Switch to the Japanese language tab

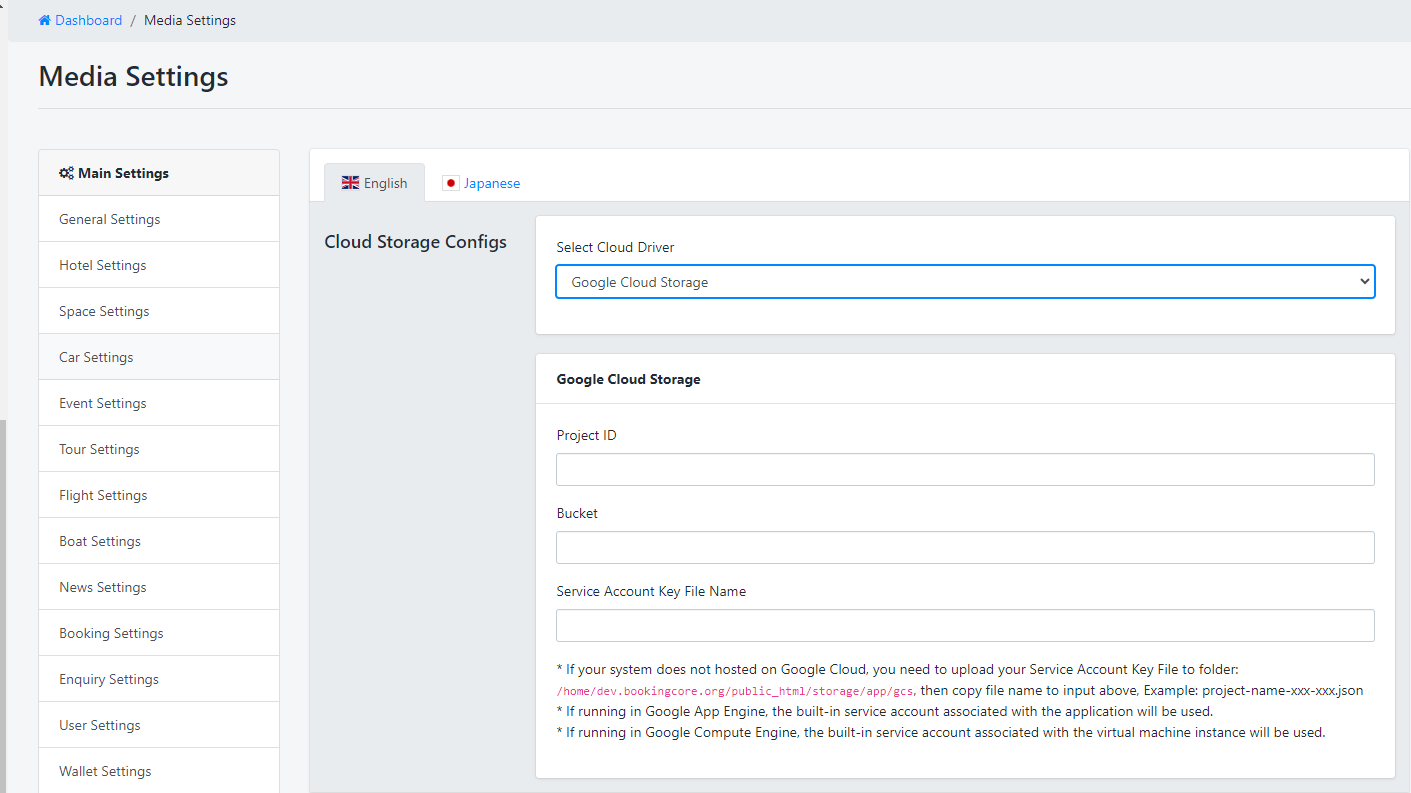(481, 183)
